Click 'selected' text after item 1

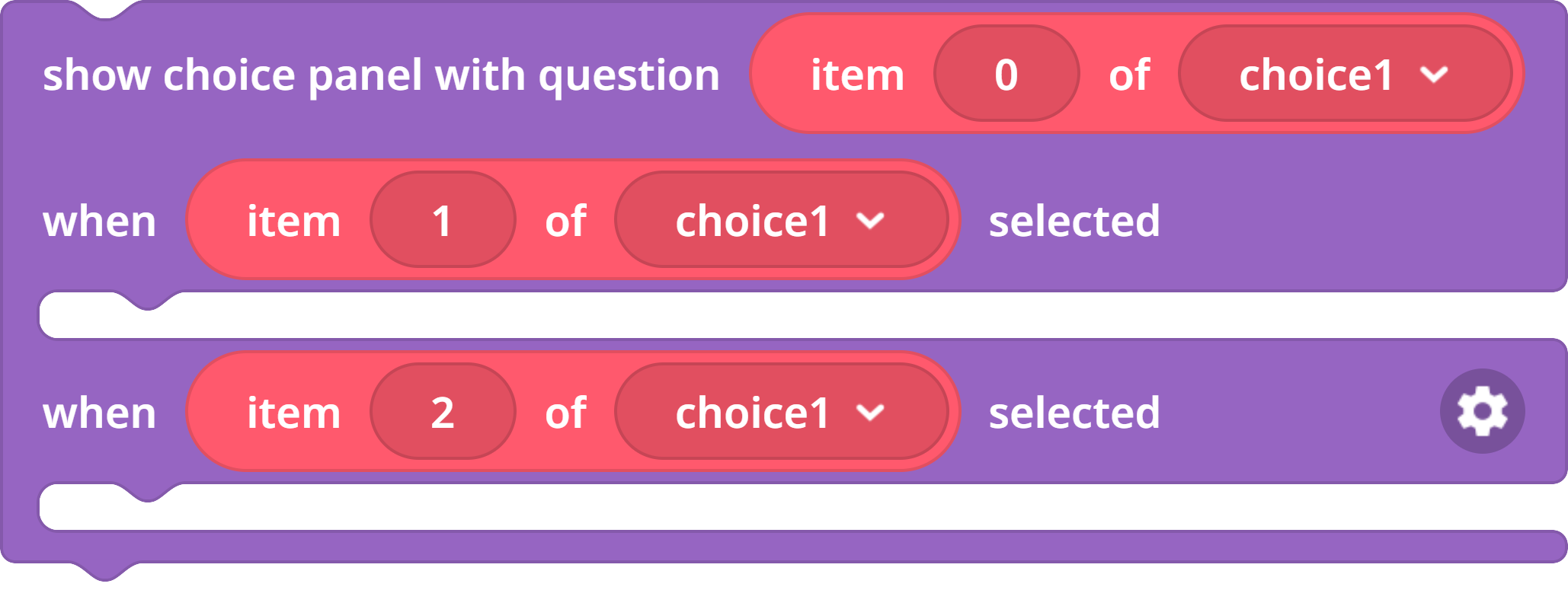[x=1074, y=221]
